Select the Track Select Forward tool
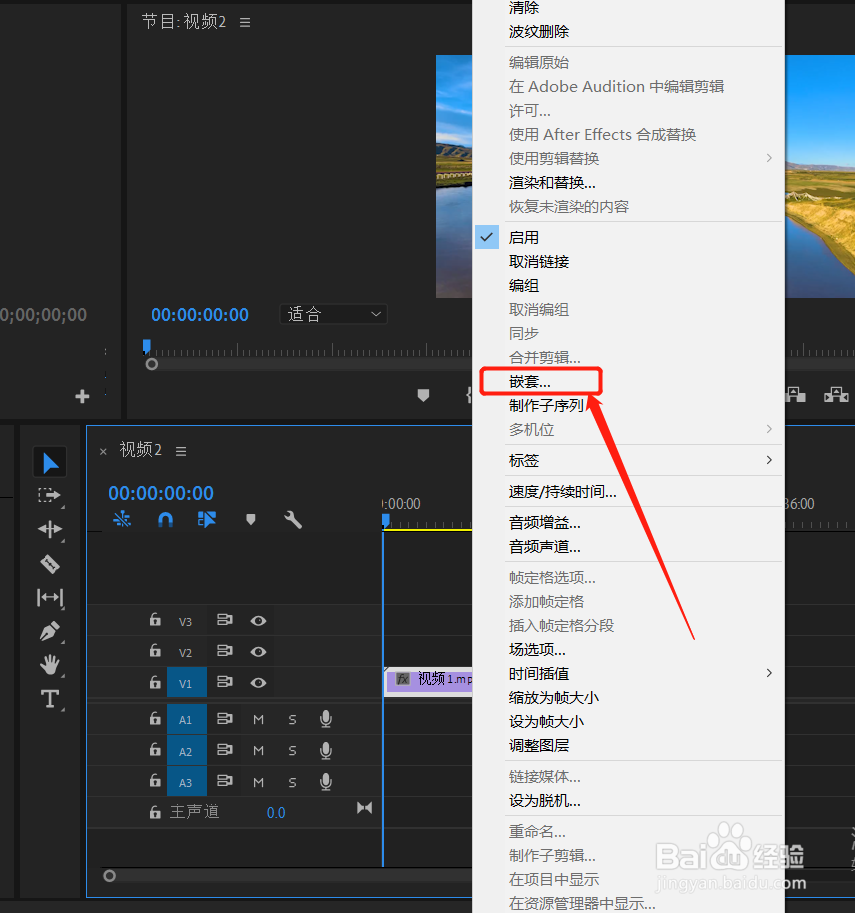This screenshot has height=913, width=855. tap(50, 496)
